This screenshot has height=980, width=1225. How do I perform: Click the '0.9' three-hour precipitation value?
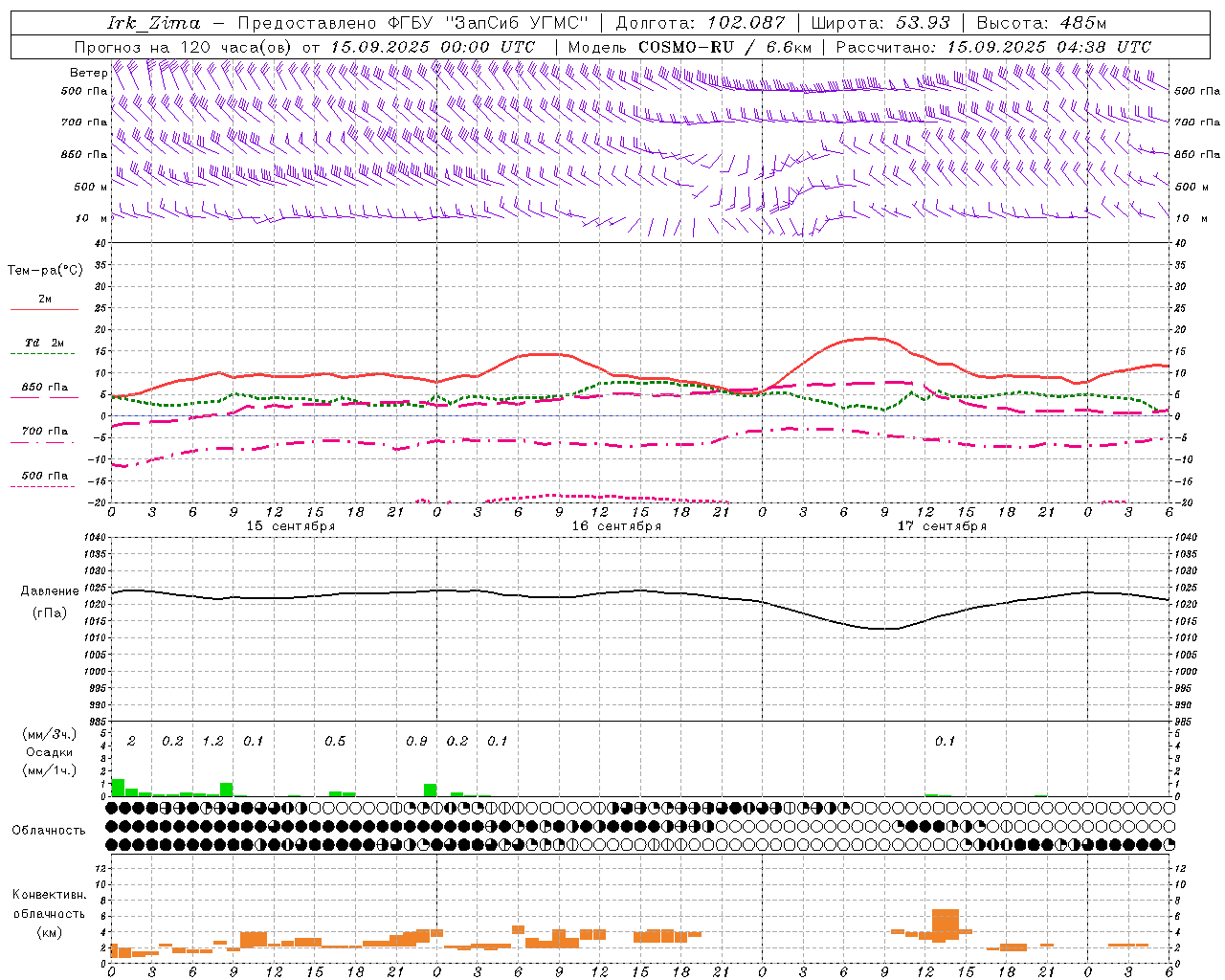416,741
